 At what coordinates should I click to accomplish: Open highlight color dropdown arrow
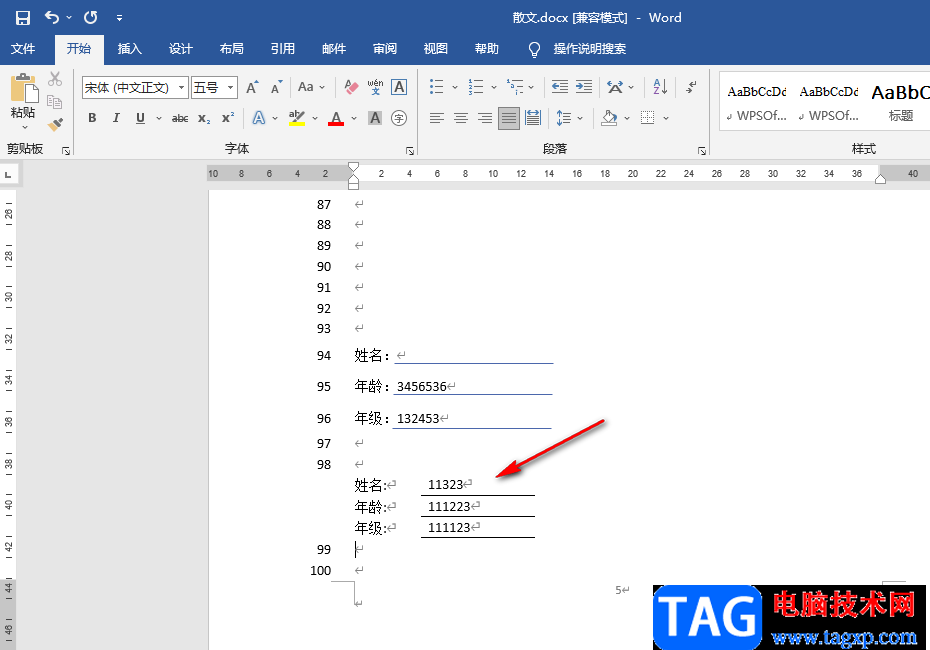[315, 119]
